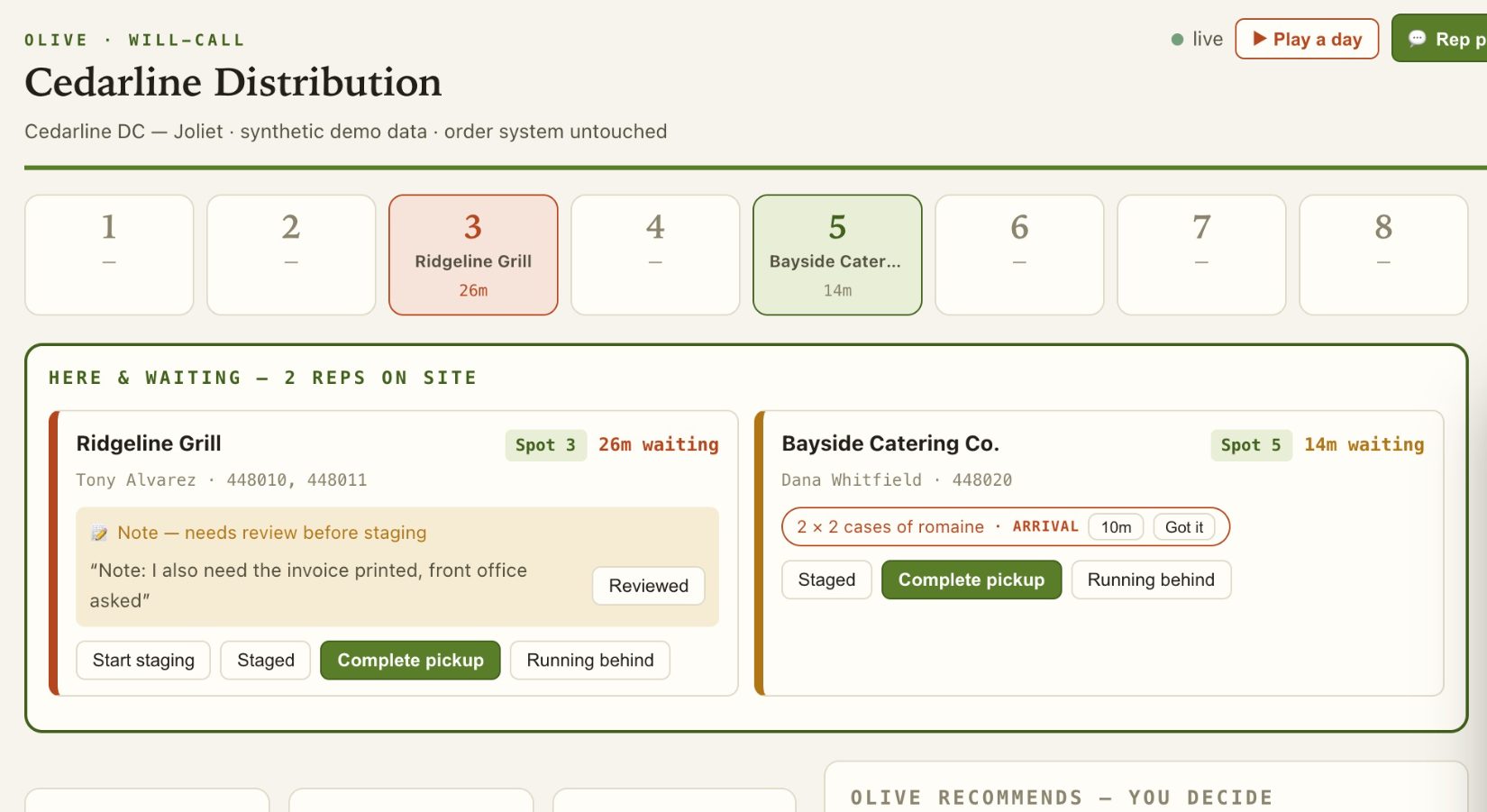Open spot 5 Bayside Catering card
This screenshot has height=812, width=1487.
click(837, 255)
